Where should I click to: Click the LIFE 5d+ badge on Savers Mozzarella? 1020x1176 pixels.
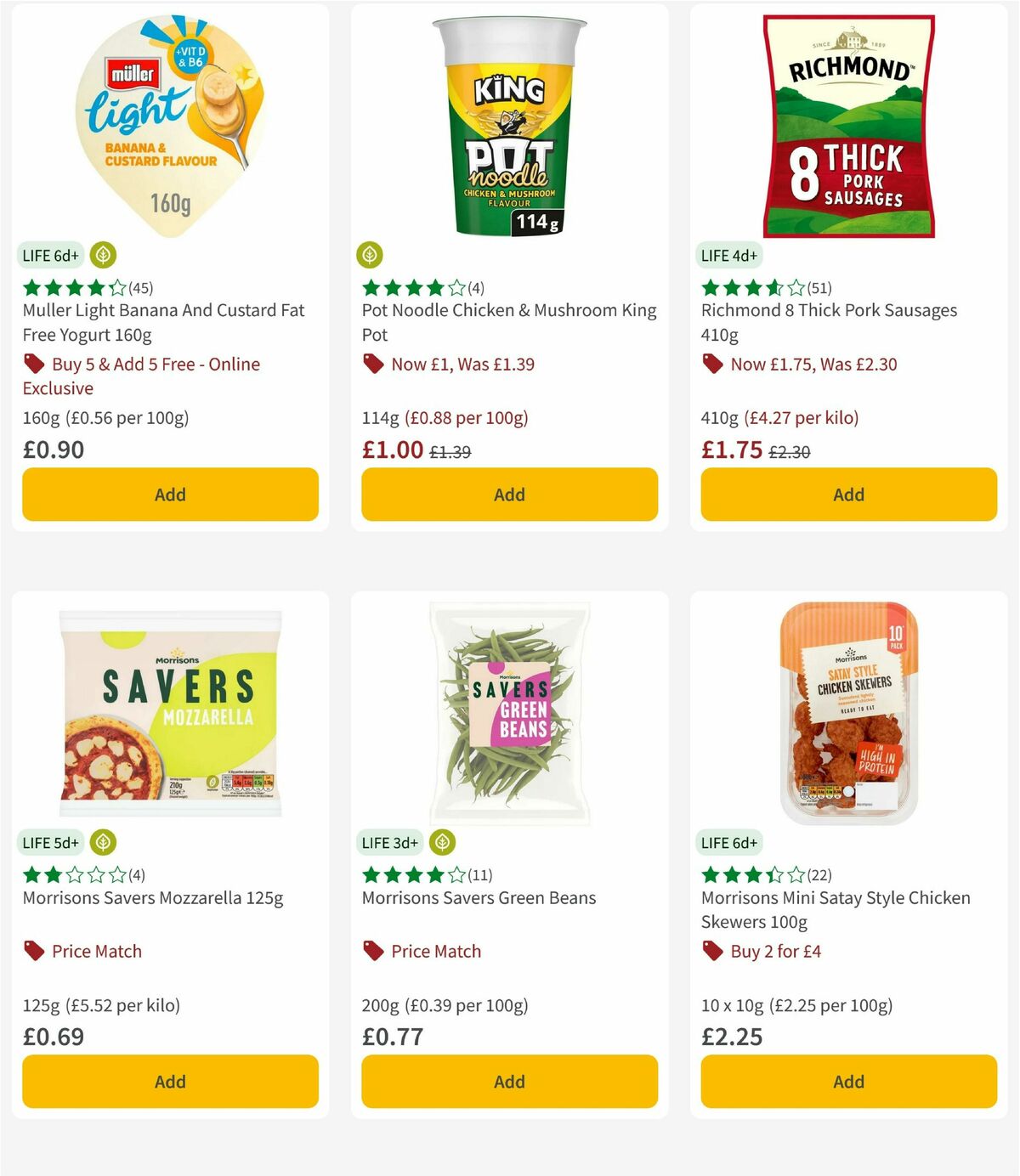[49, 843]
